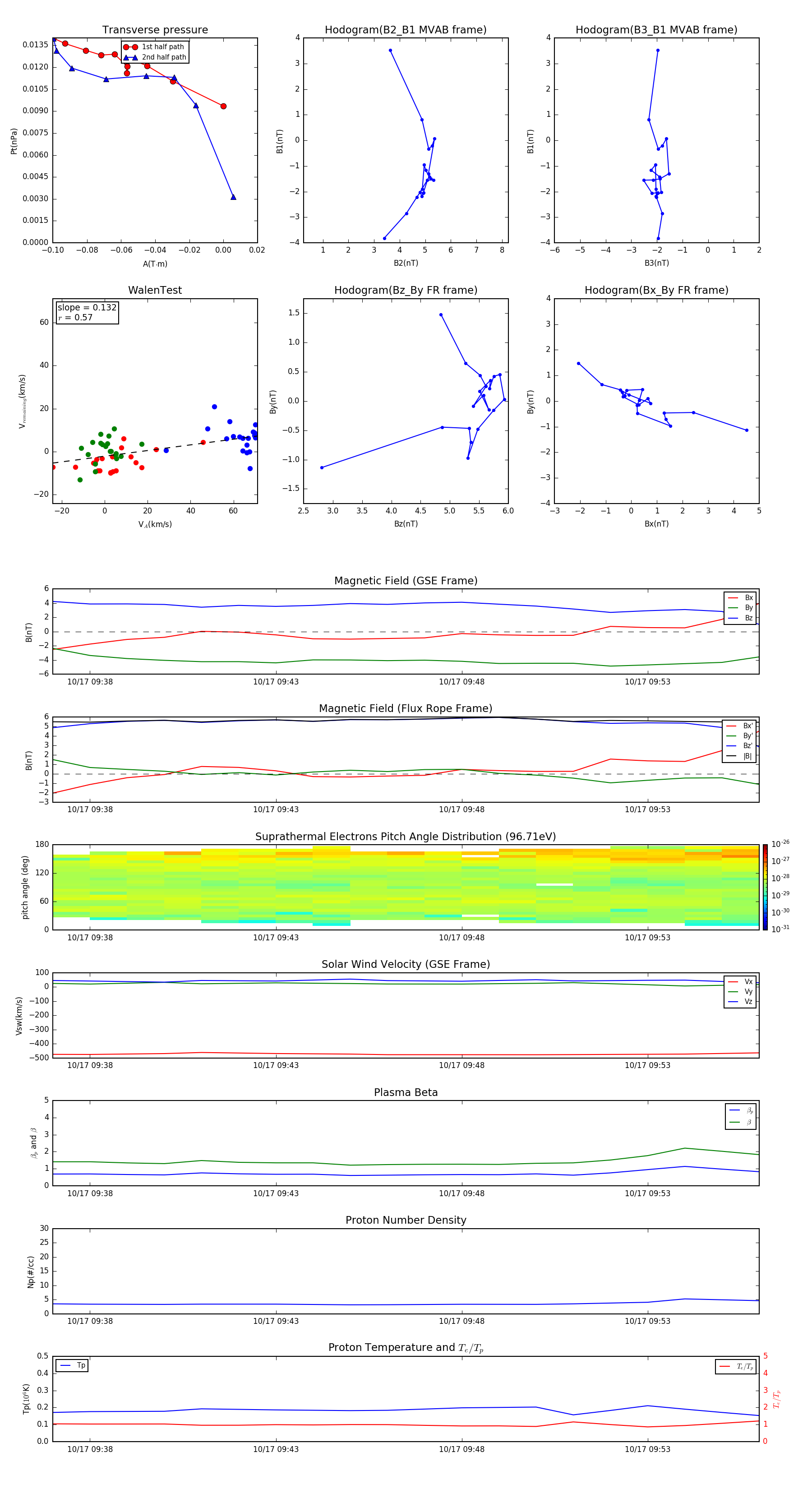Click the "Np(#/cc)" y-axis label
Viewport: 812px width, 1489px height.
pos(31,1272)
